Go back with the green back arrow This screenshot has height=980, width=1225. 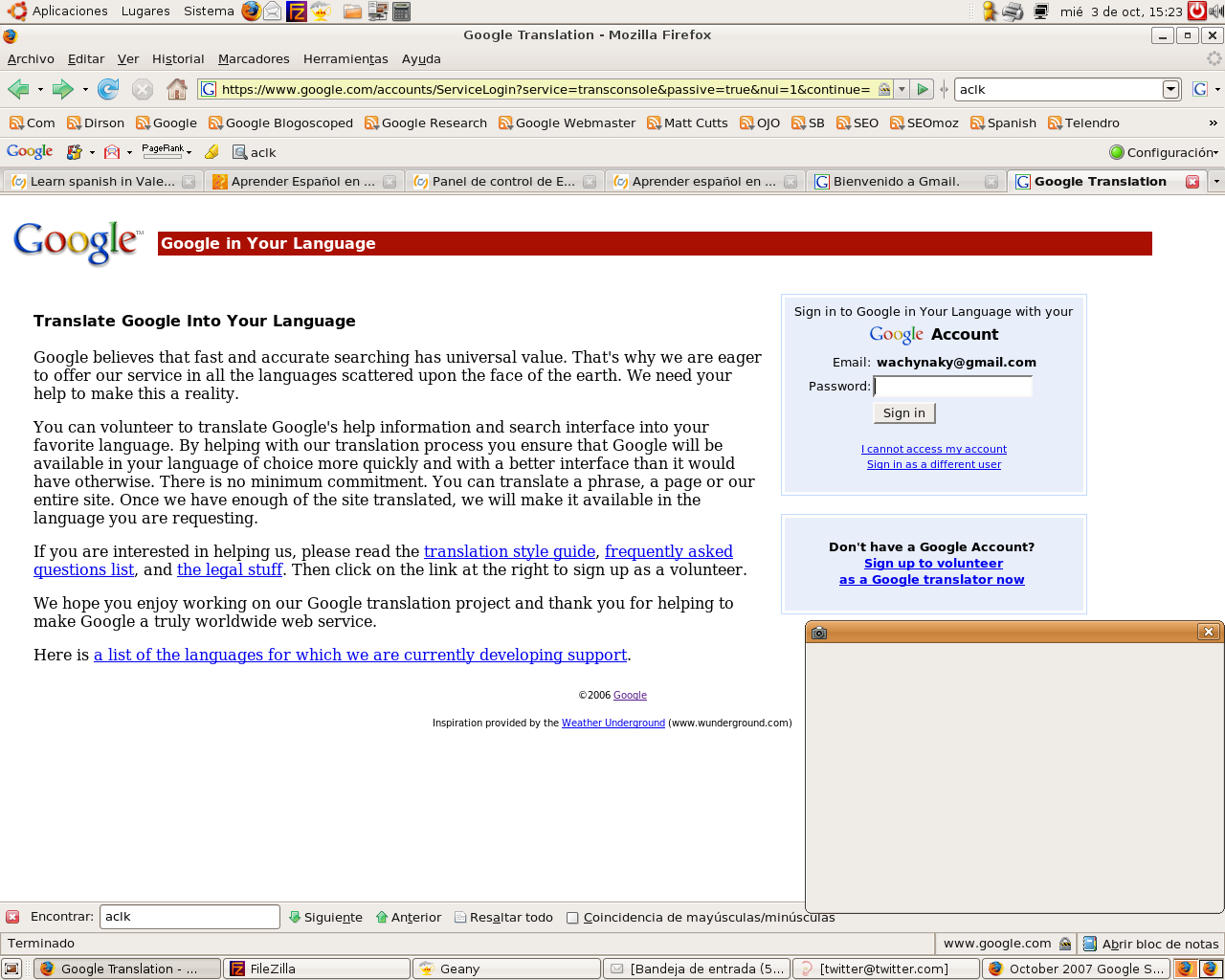pos(18,89)
